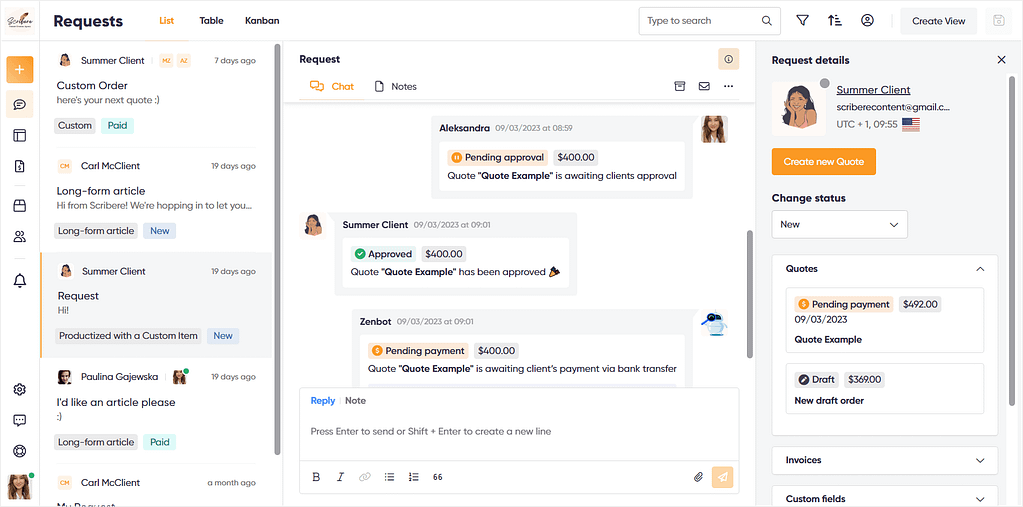Viewport: 1023px width, 507px height.
Task: Click the orange plus create button
Action: [x=20, y=69]
